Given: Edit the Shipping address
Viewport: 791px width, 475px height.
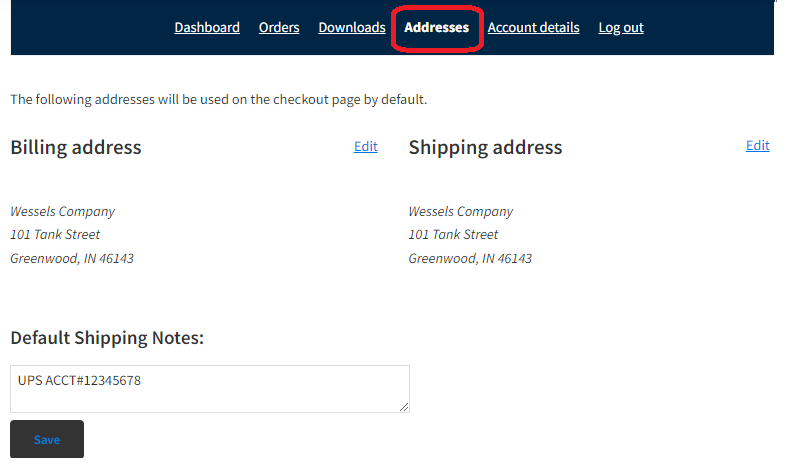Looking at the screenshot, I should point(758,145).
